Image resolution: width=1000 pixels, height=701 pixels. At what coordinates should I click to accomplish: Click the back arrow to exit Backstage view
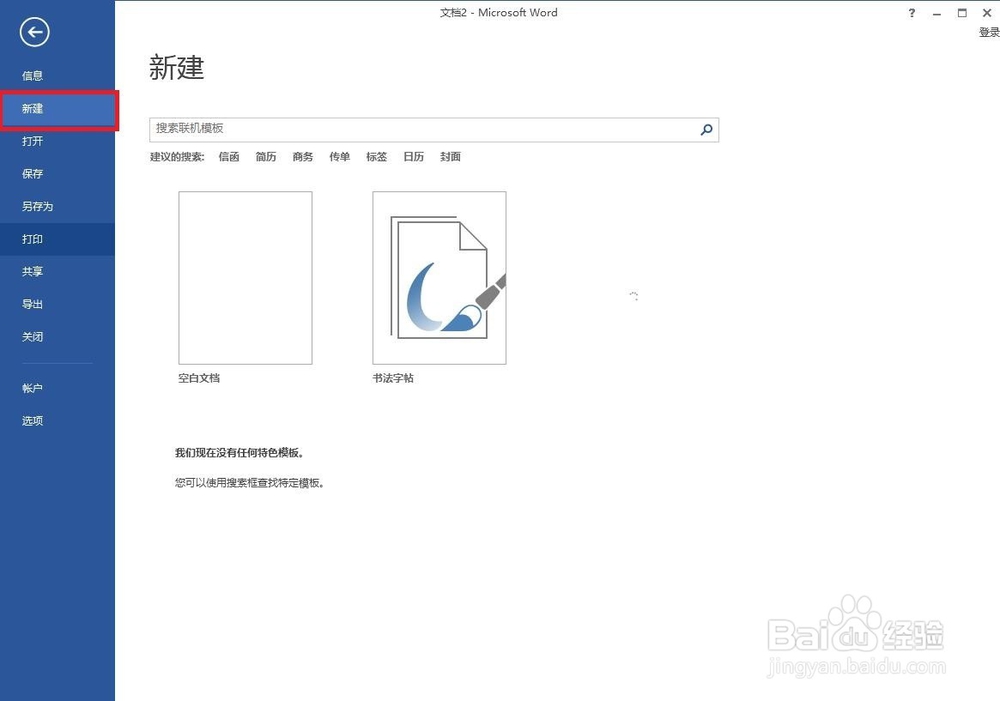[x=33, y=32]
